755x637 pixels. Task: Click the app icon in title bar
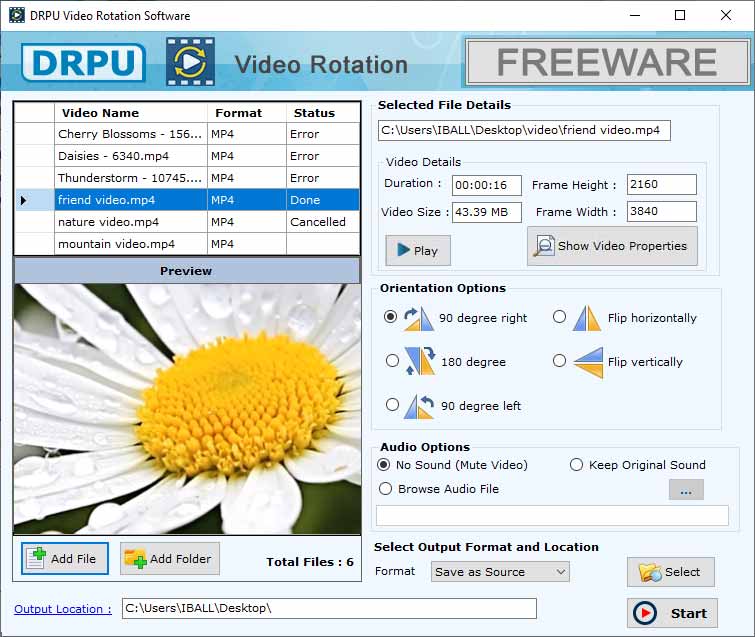tap(16, 15)
